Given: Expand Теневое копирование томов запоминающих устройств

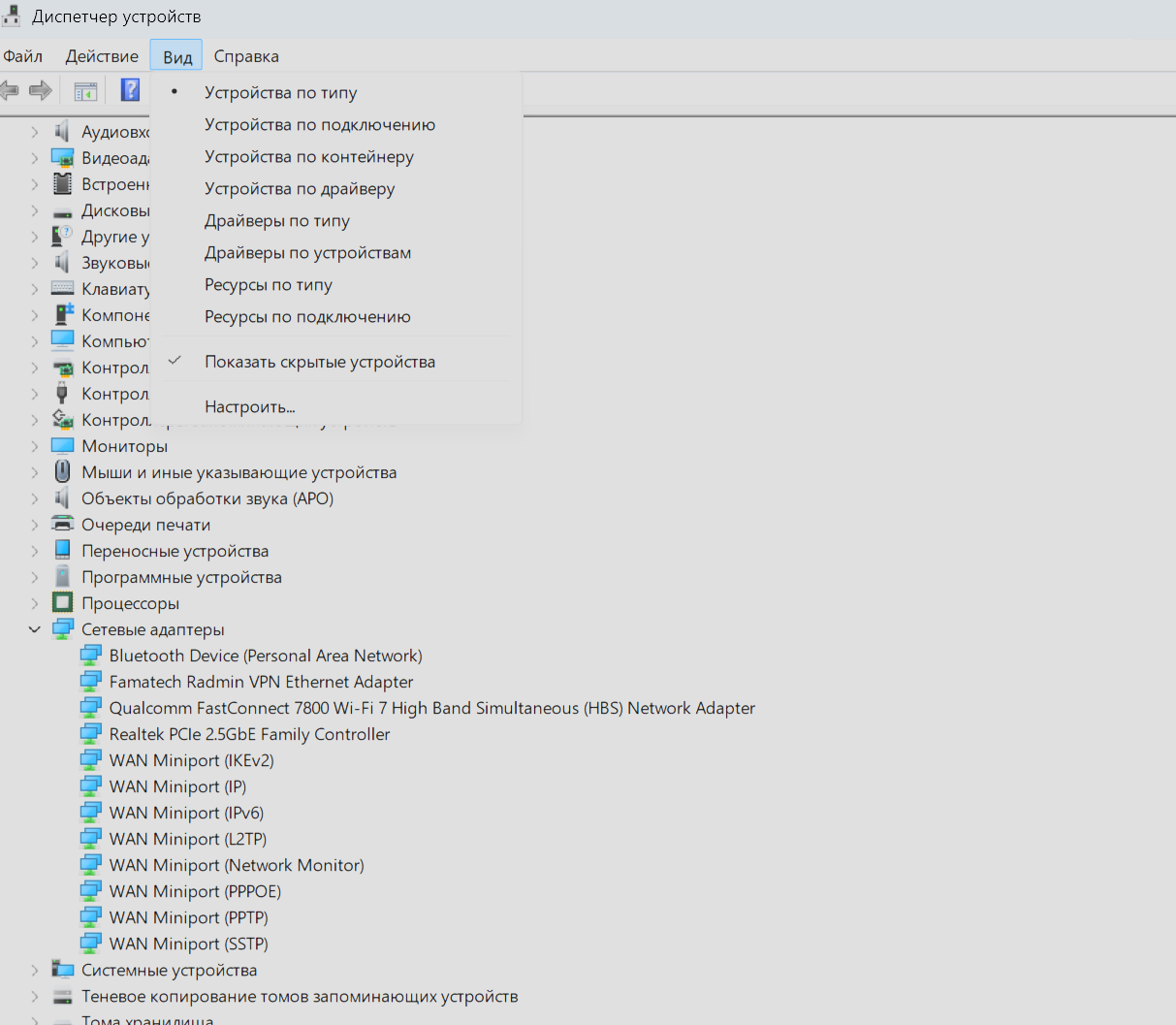Looking at the screenshot, I should [x=35, y=996].
